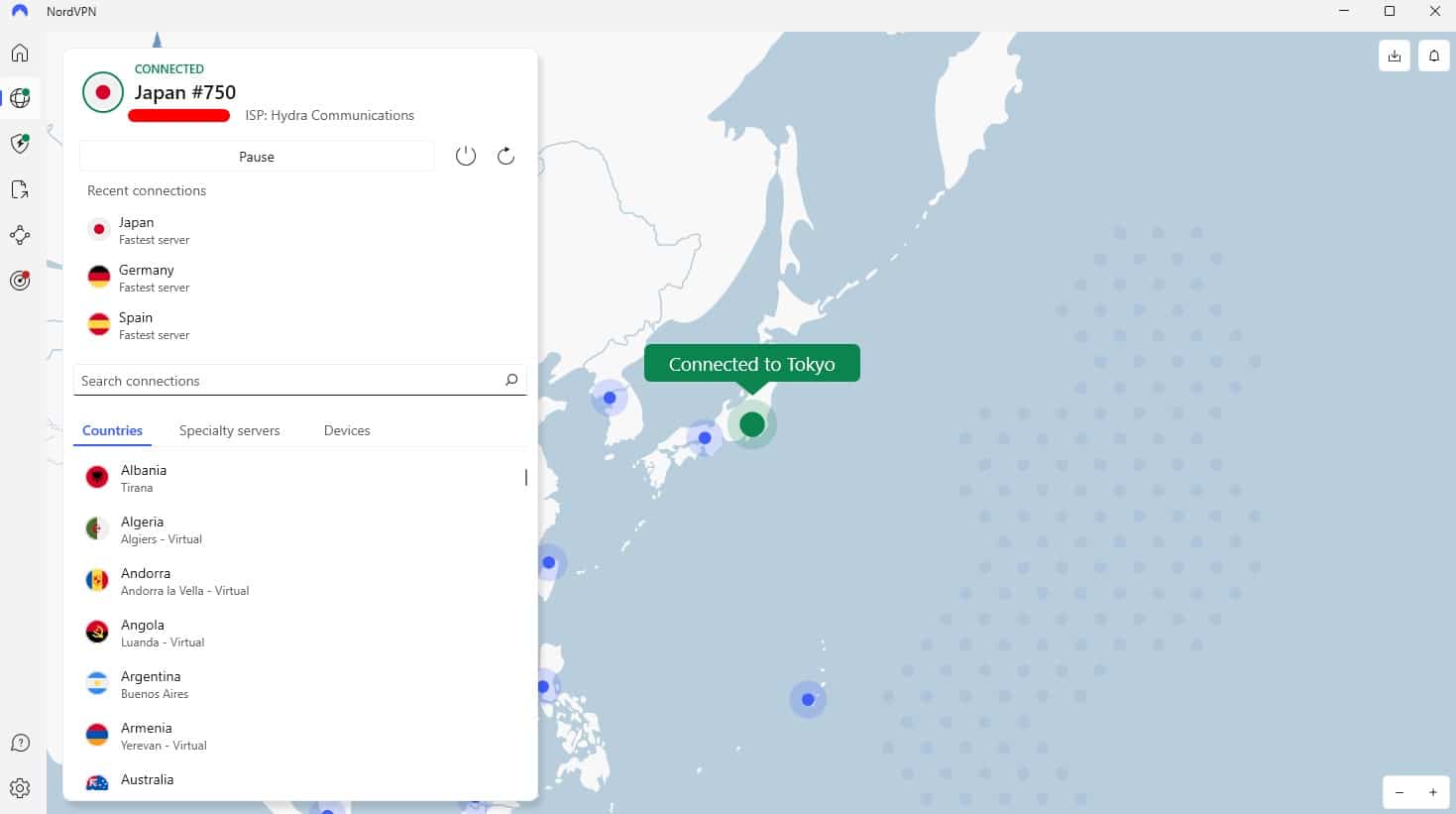Screen dimensions: 1456x814
Task: Connect to recent Spain fastest server
Action: pos(299,325)
